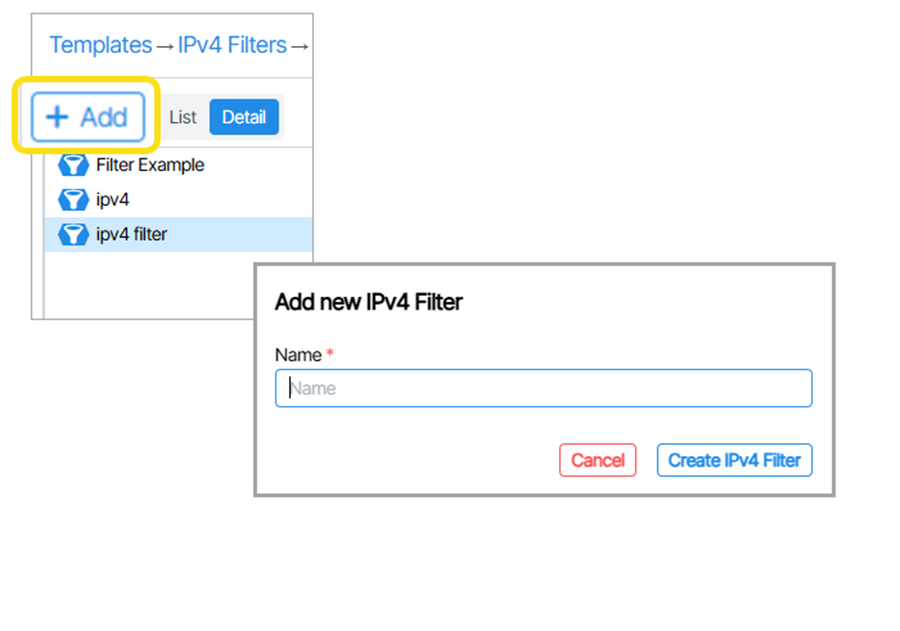Click the Add new IPv4 Filter title
The height and width of the screenshot is (631, 900).
pos(368,302)
